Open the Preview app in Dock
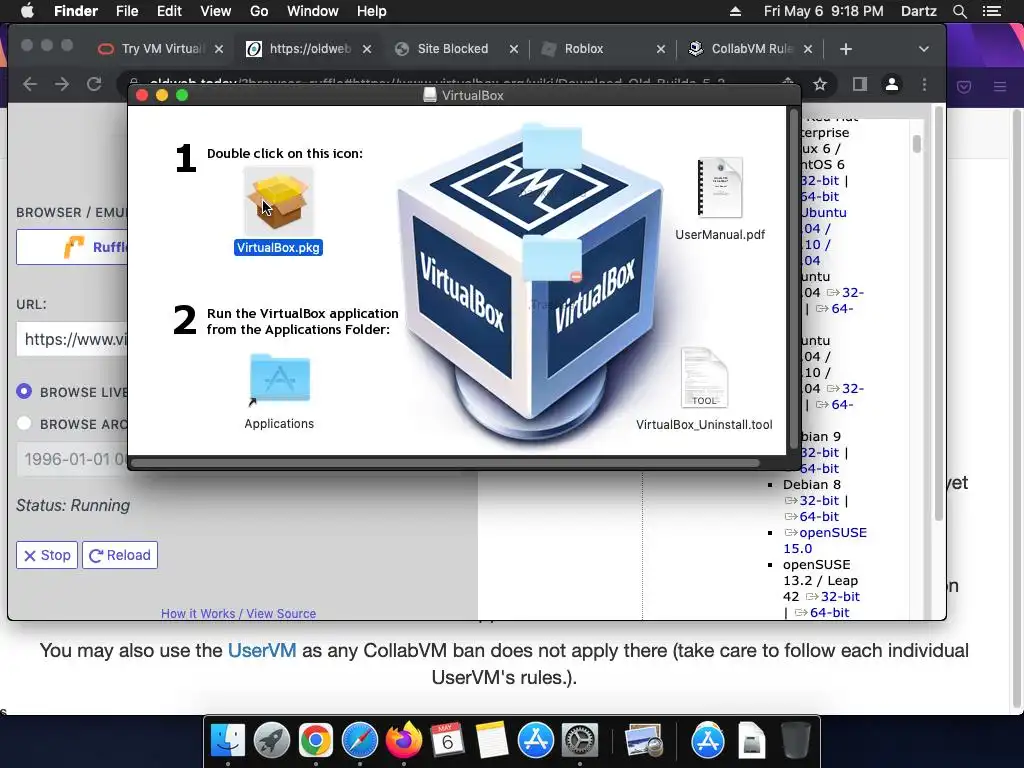The image size is (1024, 768). 644,741
